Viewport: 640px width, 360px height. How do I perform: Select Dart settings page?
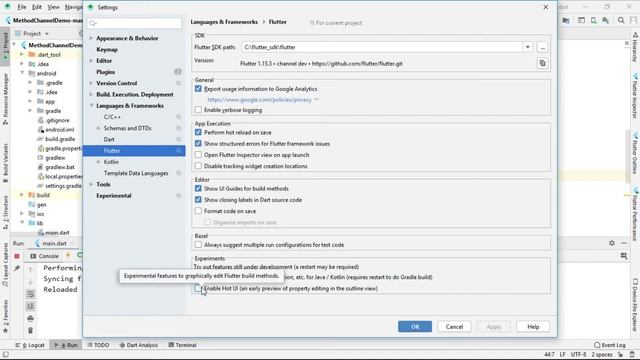(x=109, y=140)
